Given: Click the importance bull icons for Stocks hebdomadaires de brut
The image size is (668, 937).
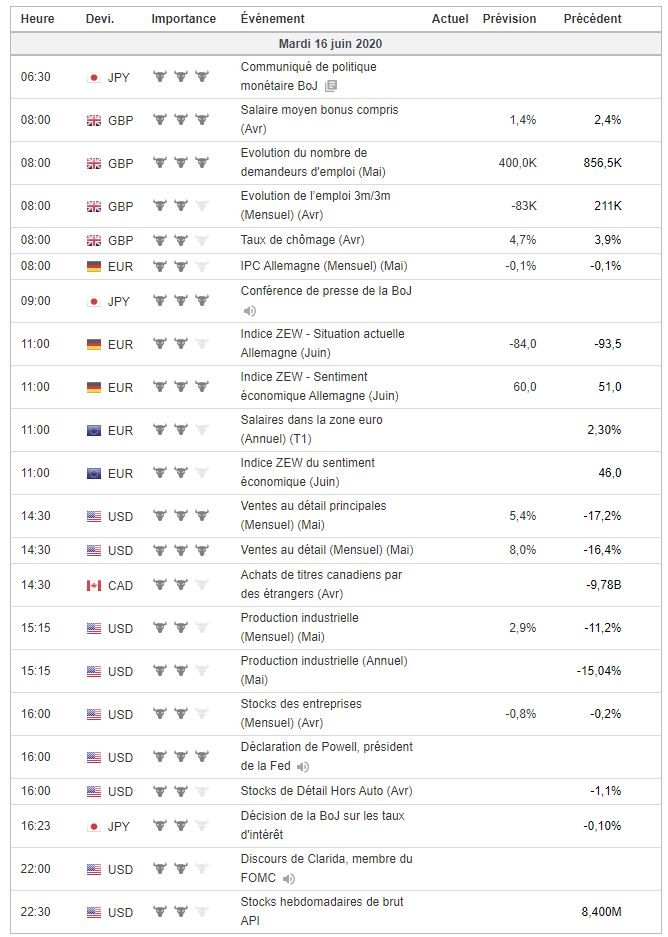Looking at the screenshot, I should [181, 912].
